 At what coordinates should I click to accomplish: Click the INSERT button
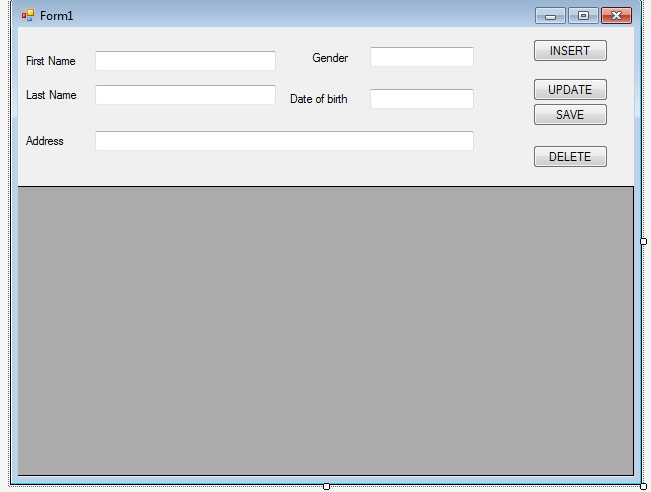click(x=570, y=51)
